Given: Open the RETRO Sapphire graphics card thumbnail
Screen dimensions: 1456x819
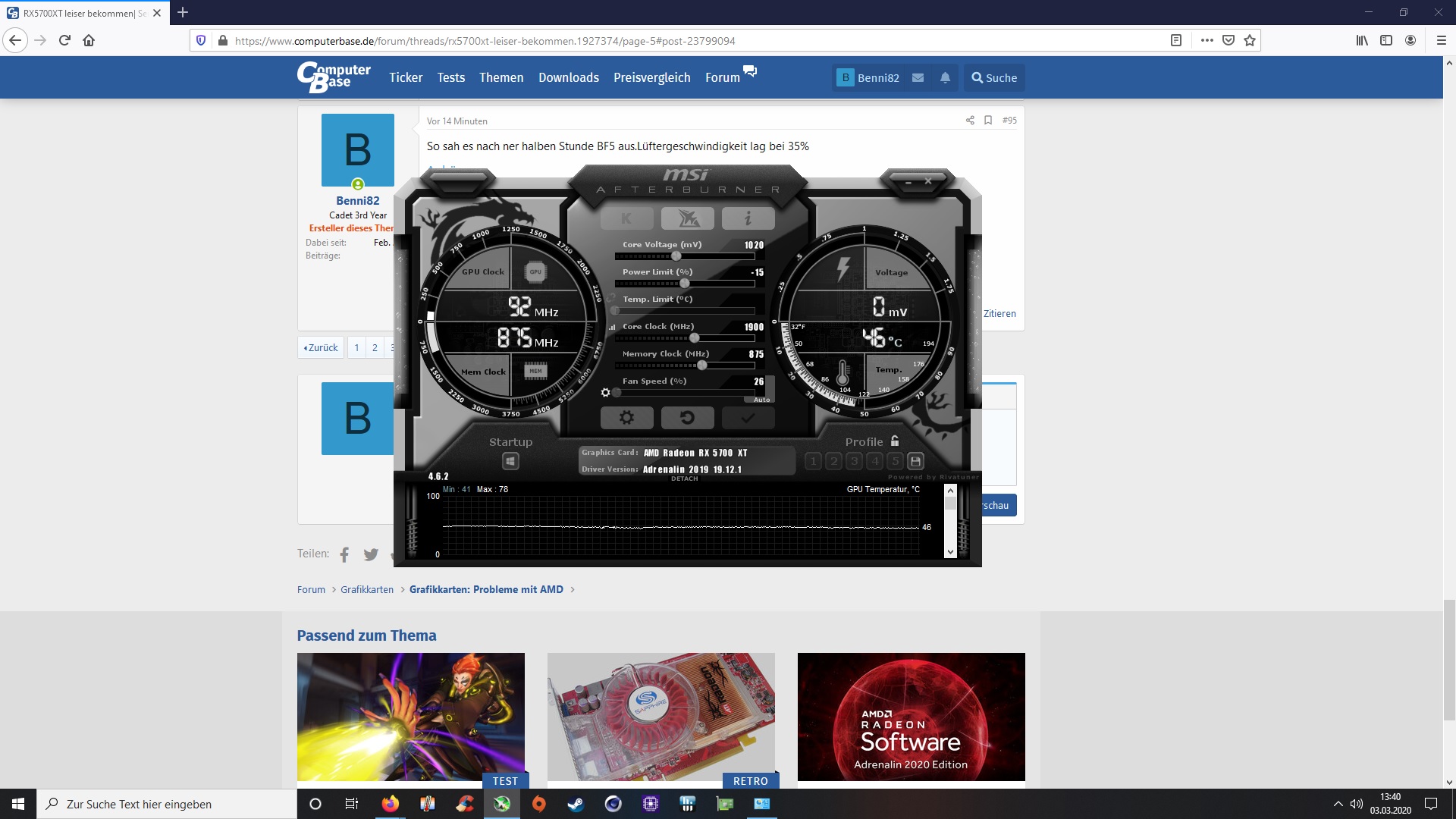Looking at the screenshot, I should (x=661, y=719).
